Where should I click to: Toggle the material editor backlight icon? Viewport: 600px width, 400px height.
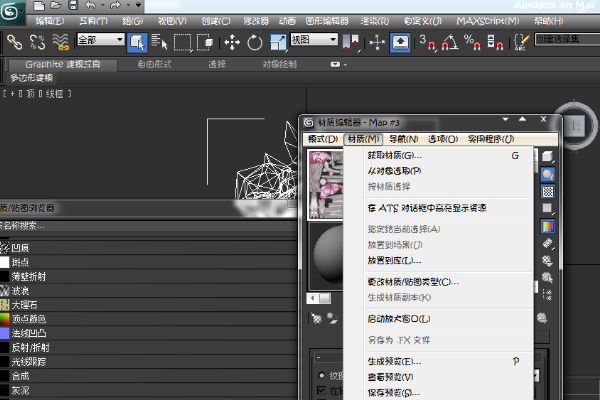549,173
